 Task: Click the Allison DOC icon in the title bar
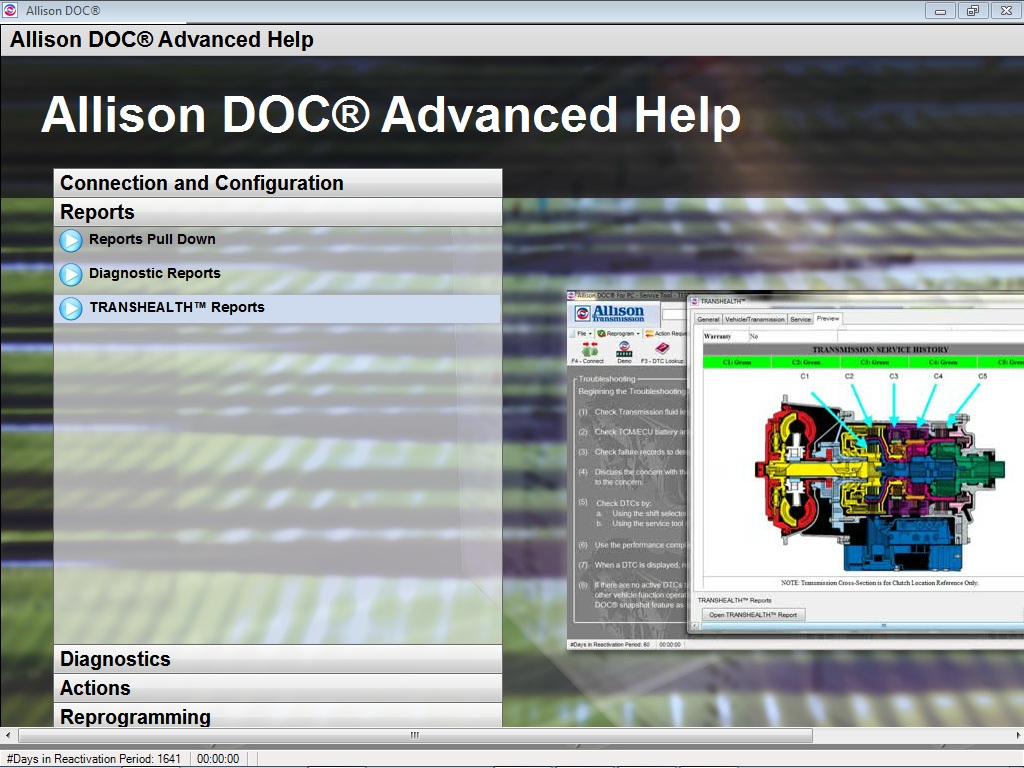point(9,10)
